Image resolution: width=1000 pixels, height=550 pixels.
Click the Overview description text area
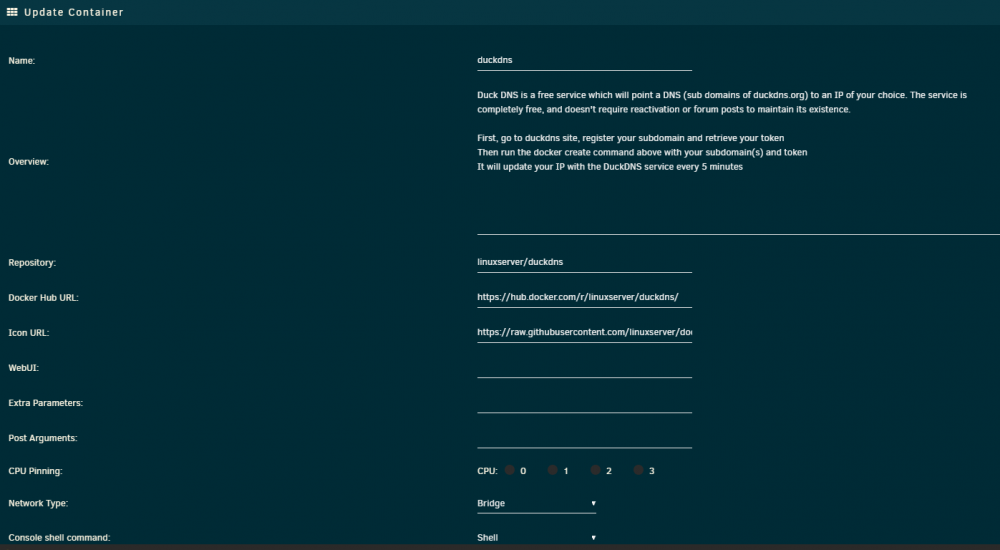coord(739,160)
